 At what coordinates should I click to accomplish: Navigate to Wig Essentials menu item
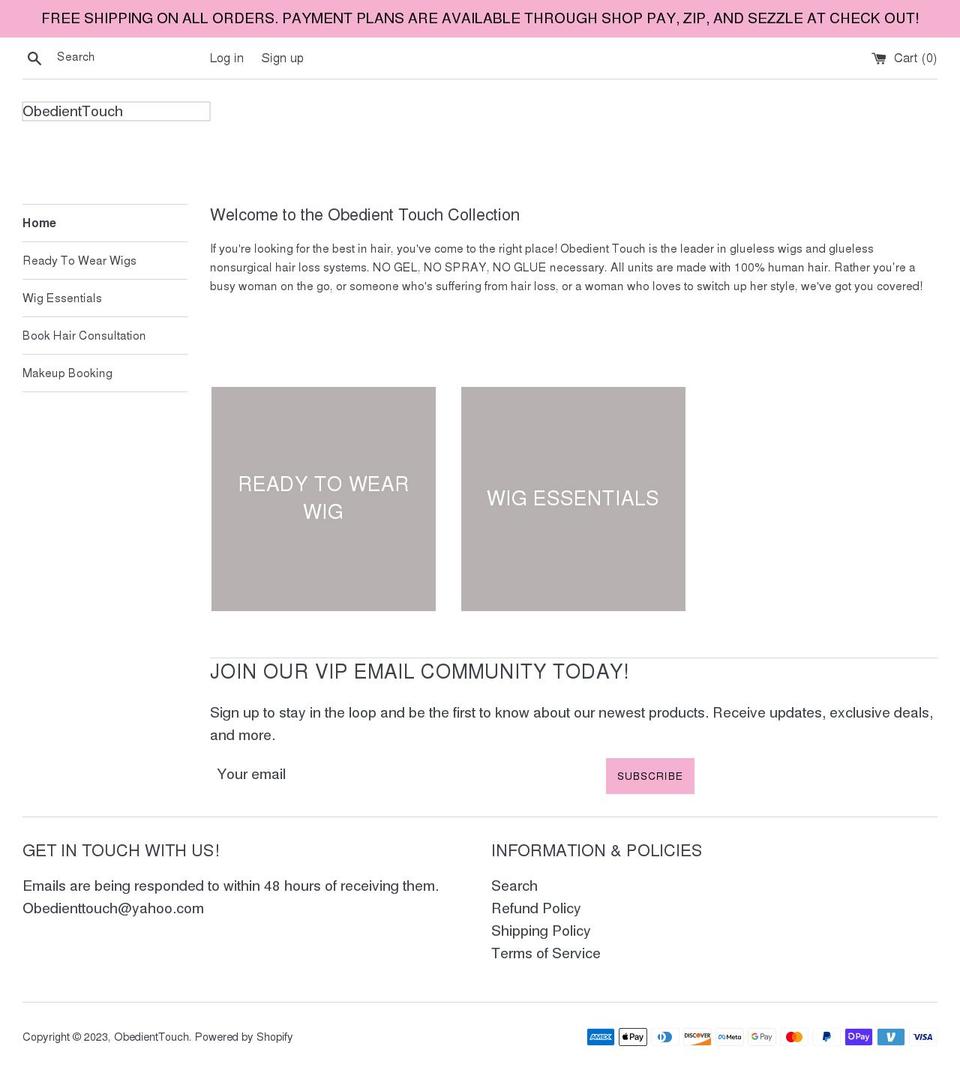(62, 297)
